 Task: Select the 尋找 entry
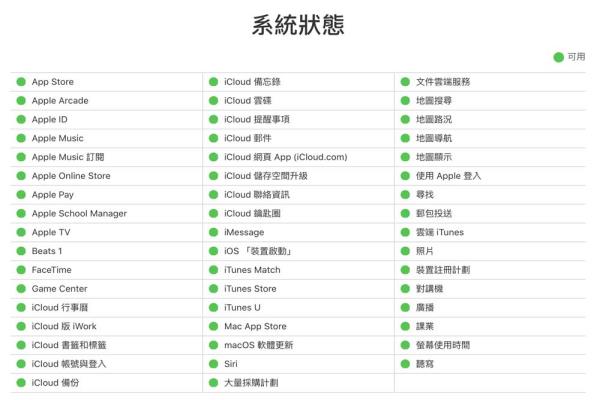click(425, 194)
